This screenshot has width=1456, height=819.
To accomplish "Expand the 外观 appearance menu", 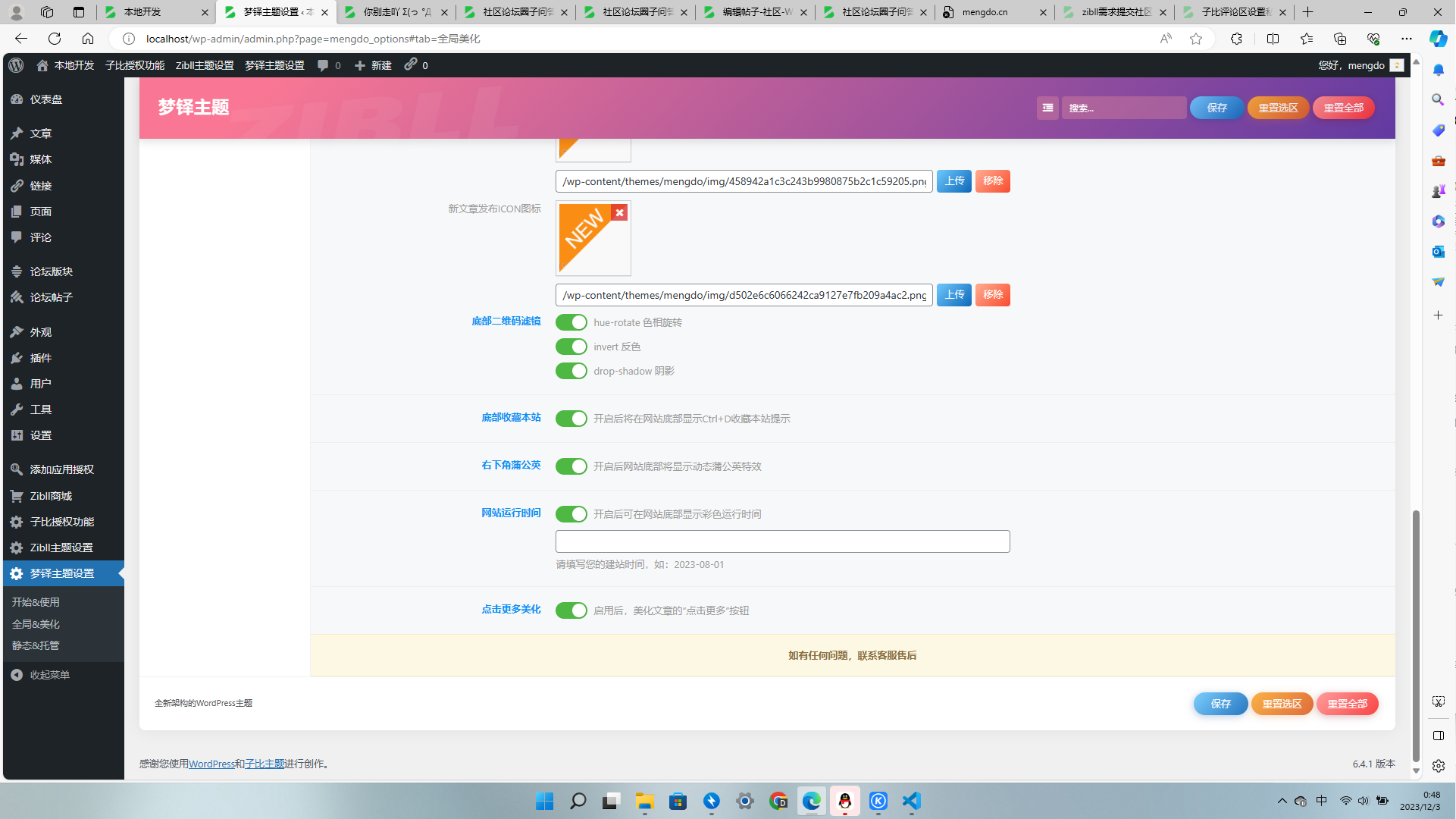I will tap(40, 332).
